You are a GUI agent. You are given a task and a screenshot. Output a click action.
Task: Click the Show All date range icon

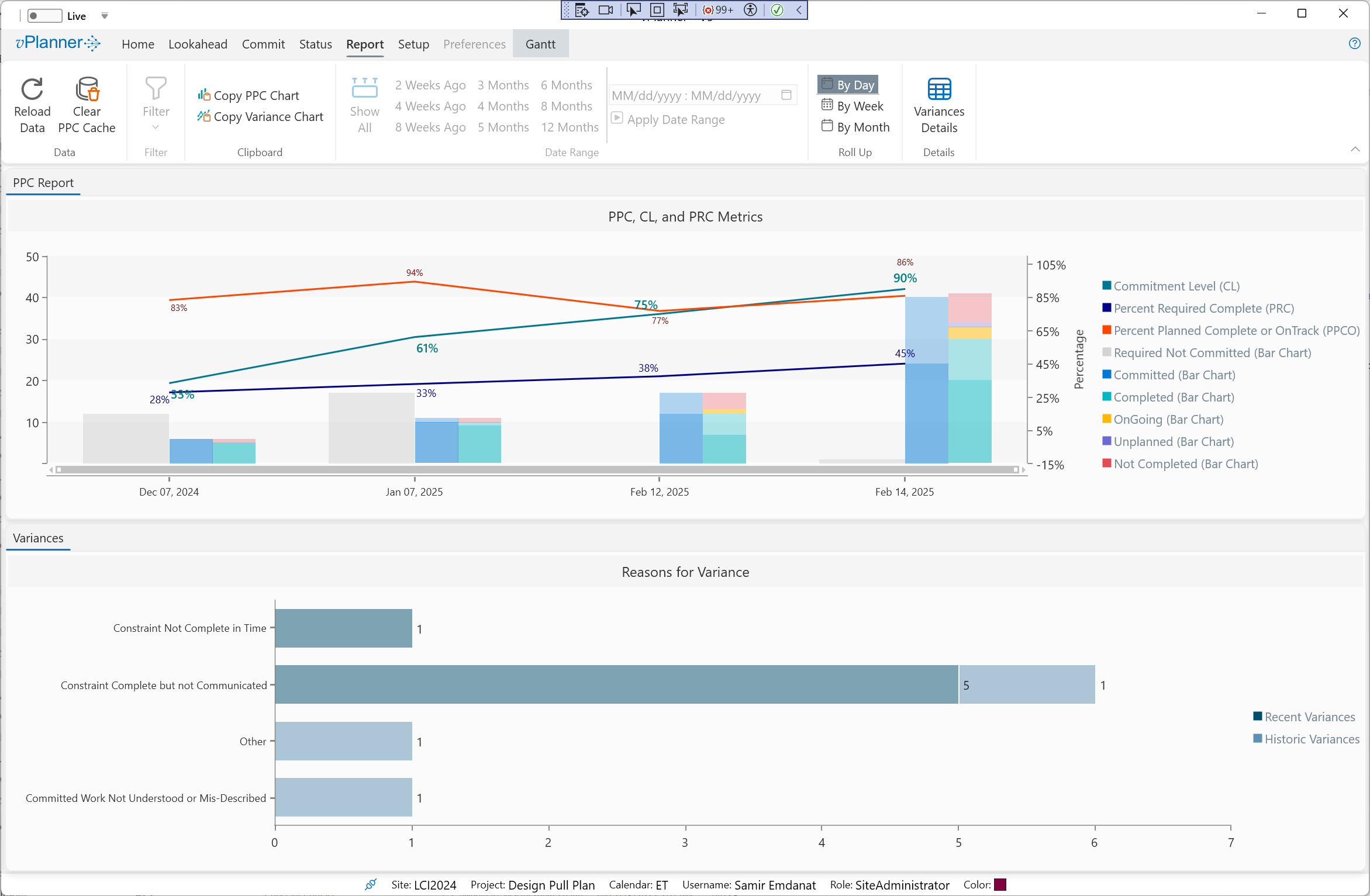(x=364, y=89)
